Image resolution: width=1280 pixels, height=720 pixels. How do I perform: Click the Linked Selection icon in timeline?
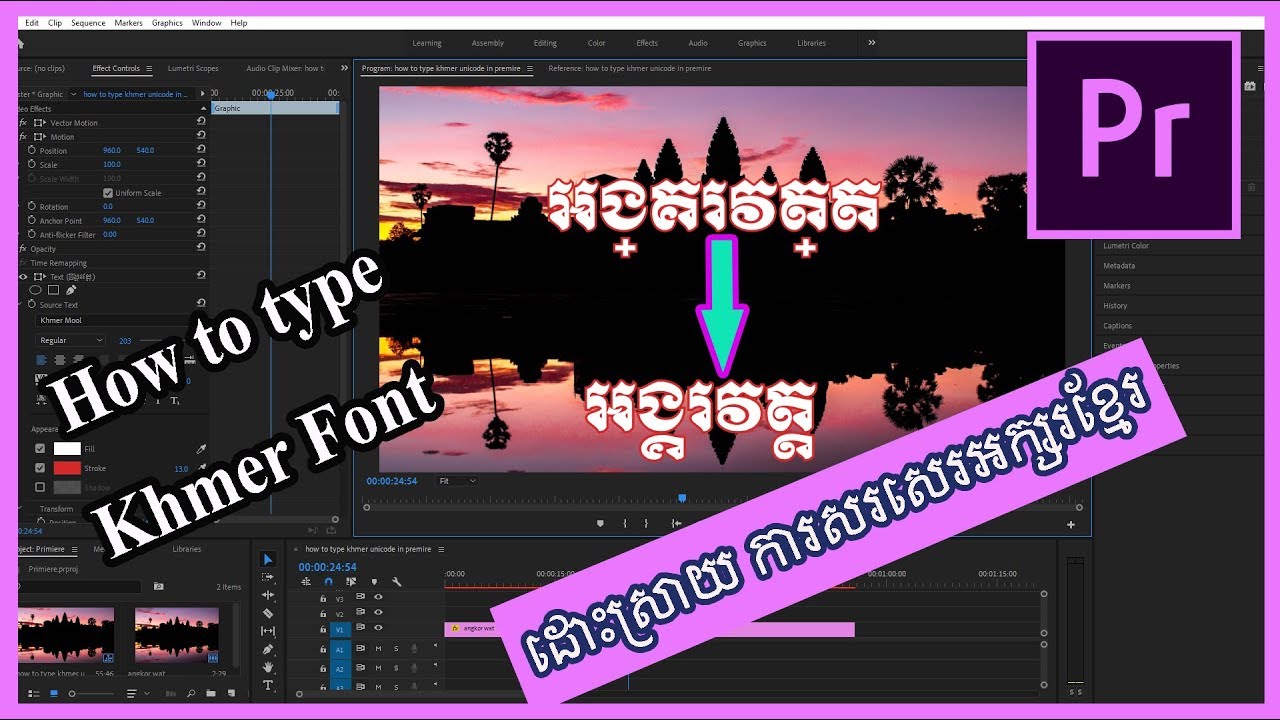(x=351, y=582)
